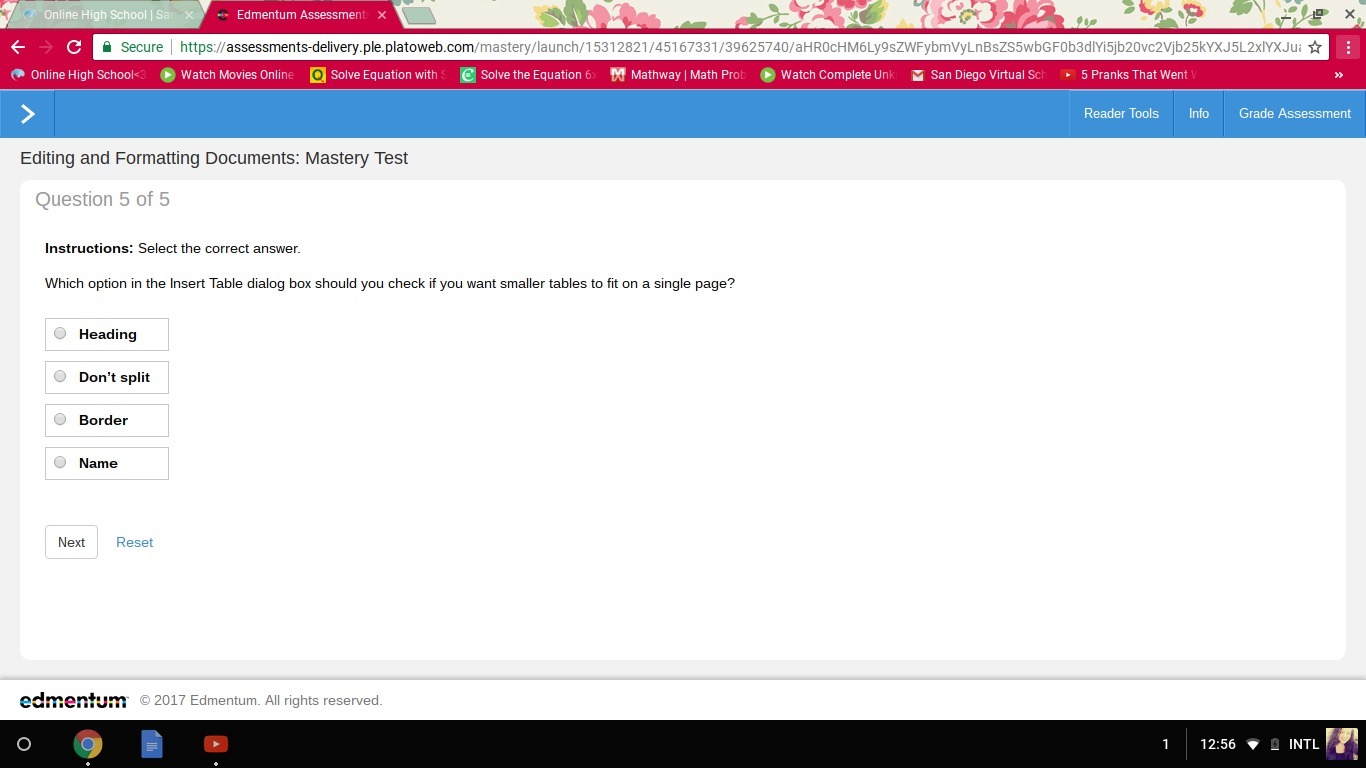Open the Chrome three-dot menu
The image size is (1366, 768).
click(1348, 47)
